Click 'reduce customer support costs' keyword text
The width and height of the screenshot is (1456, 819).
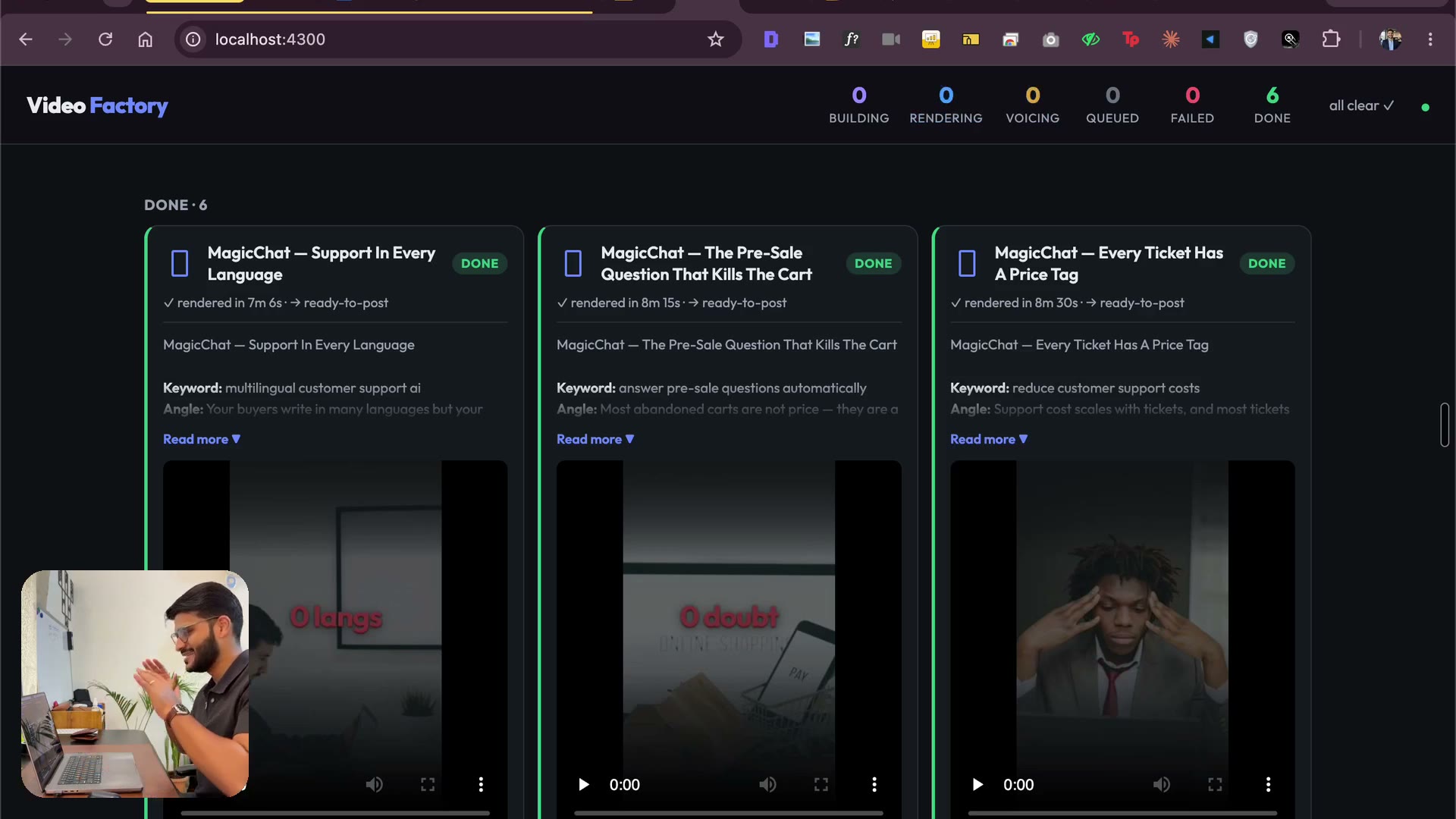pyautogui.click(x=1106, y=388)
